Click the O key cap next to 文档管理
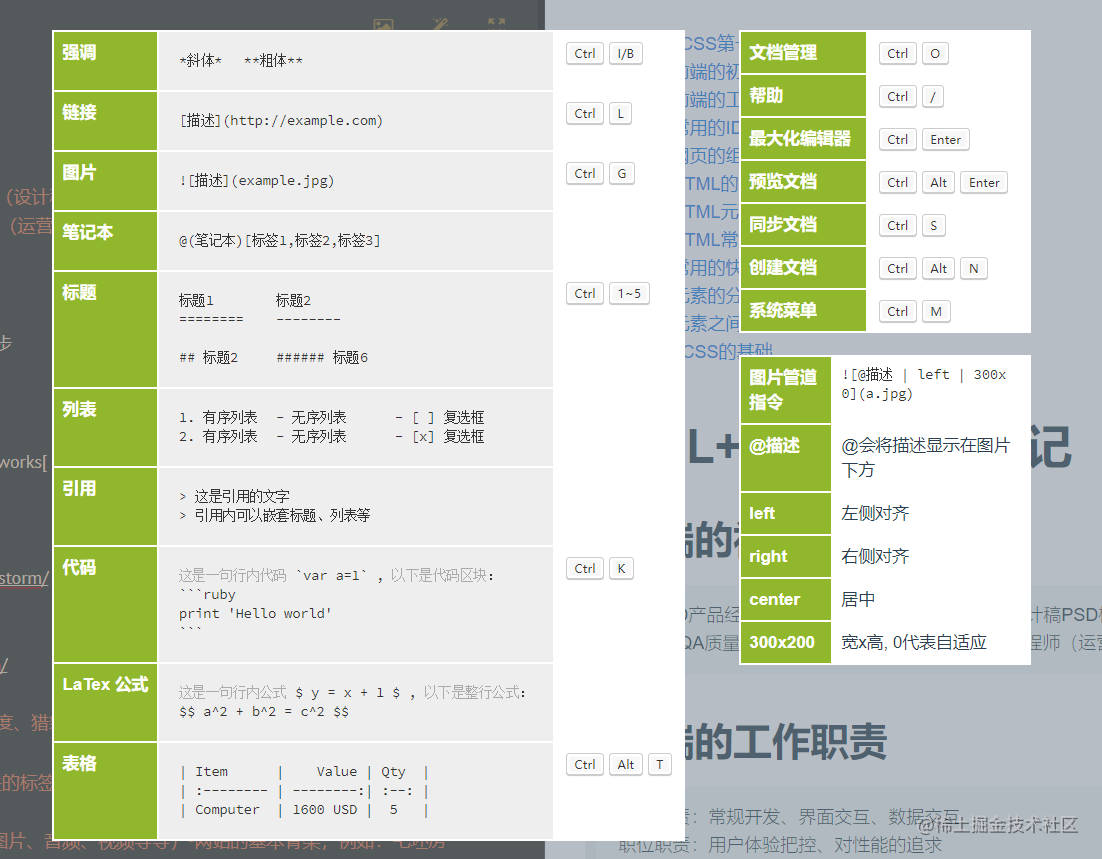1102x859 pixels. point(935,53)
